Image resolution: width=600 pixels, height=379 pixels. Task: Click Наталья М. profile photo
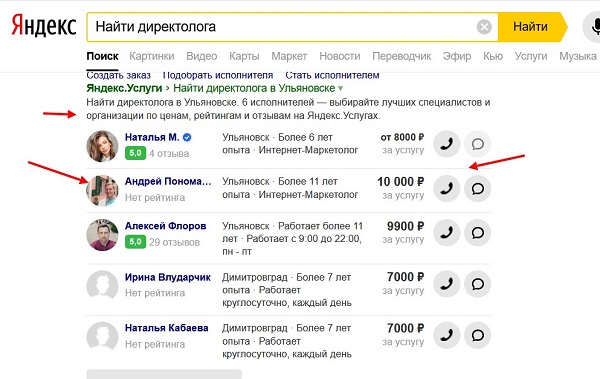[102, 146]
